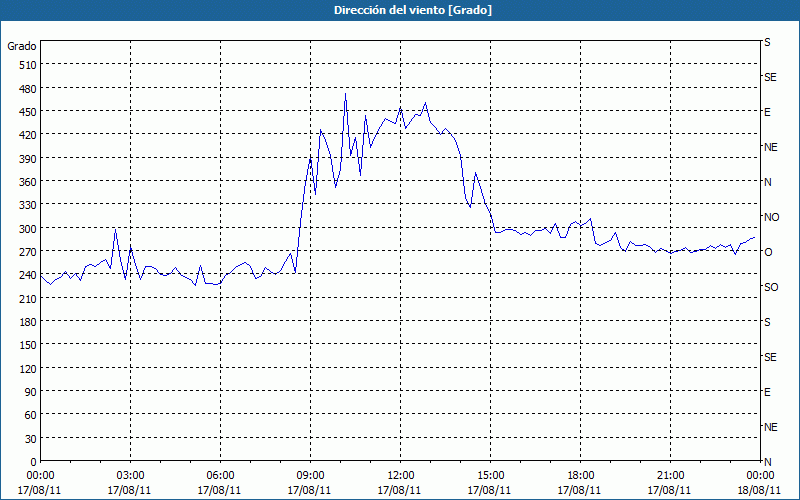Click the 360 tick label on the left axis

pyautogui.click(x=28, y=182)
